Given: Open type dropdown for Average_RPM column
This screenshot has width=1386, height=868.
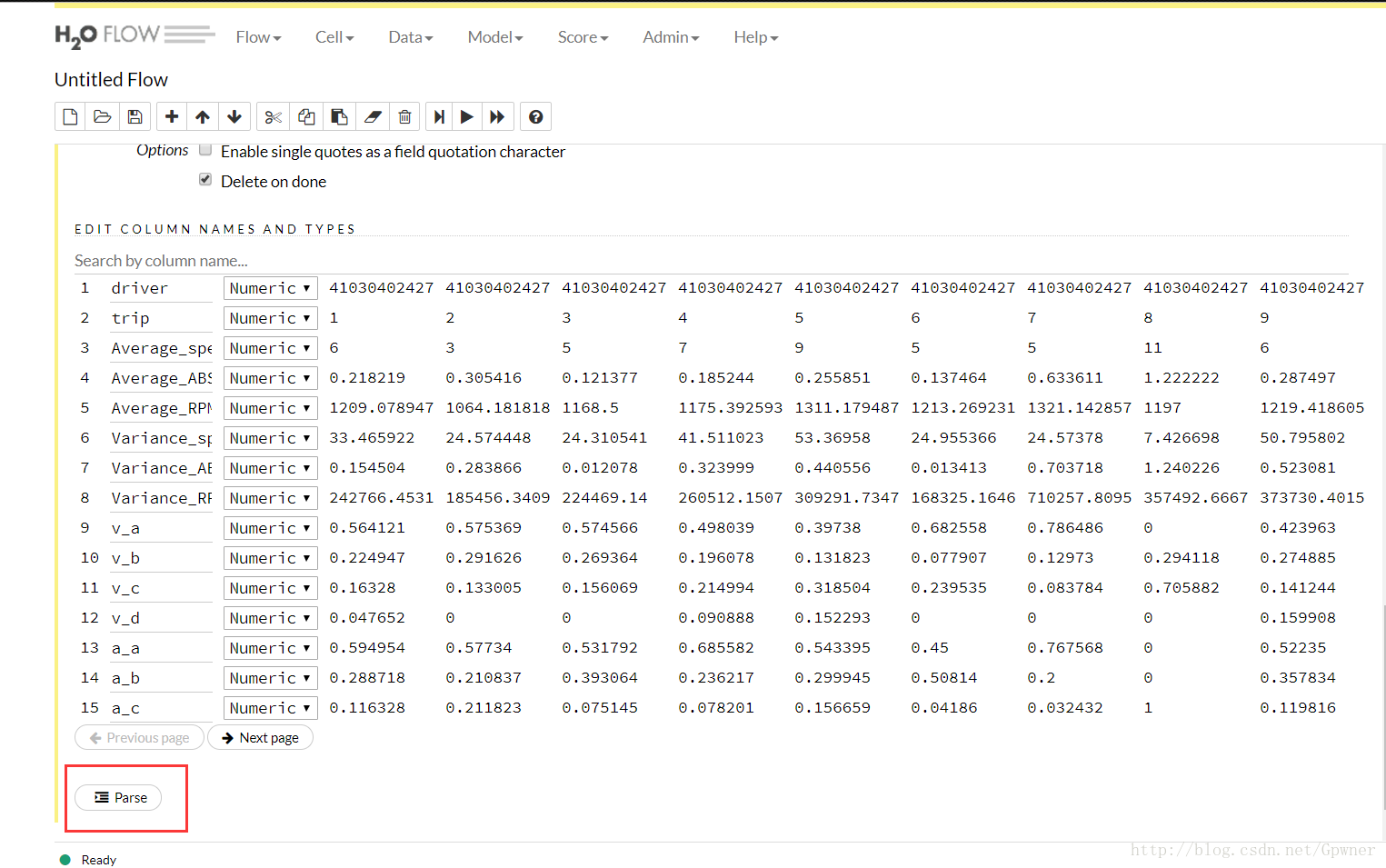Looking at the screenshot, I should (x=271, y=408).
